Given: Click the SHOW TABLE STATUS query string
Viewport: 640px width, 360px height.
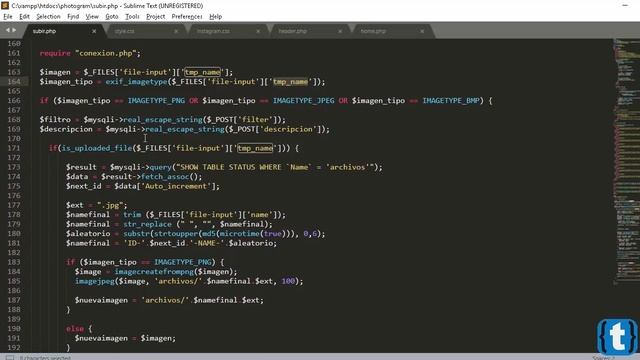Looking at the screenshot, I should point(276,167).
